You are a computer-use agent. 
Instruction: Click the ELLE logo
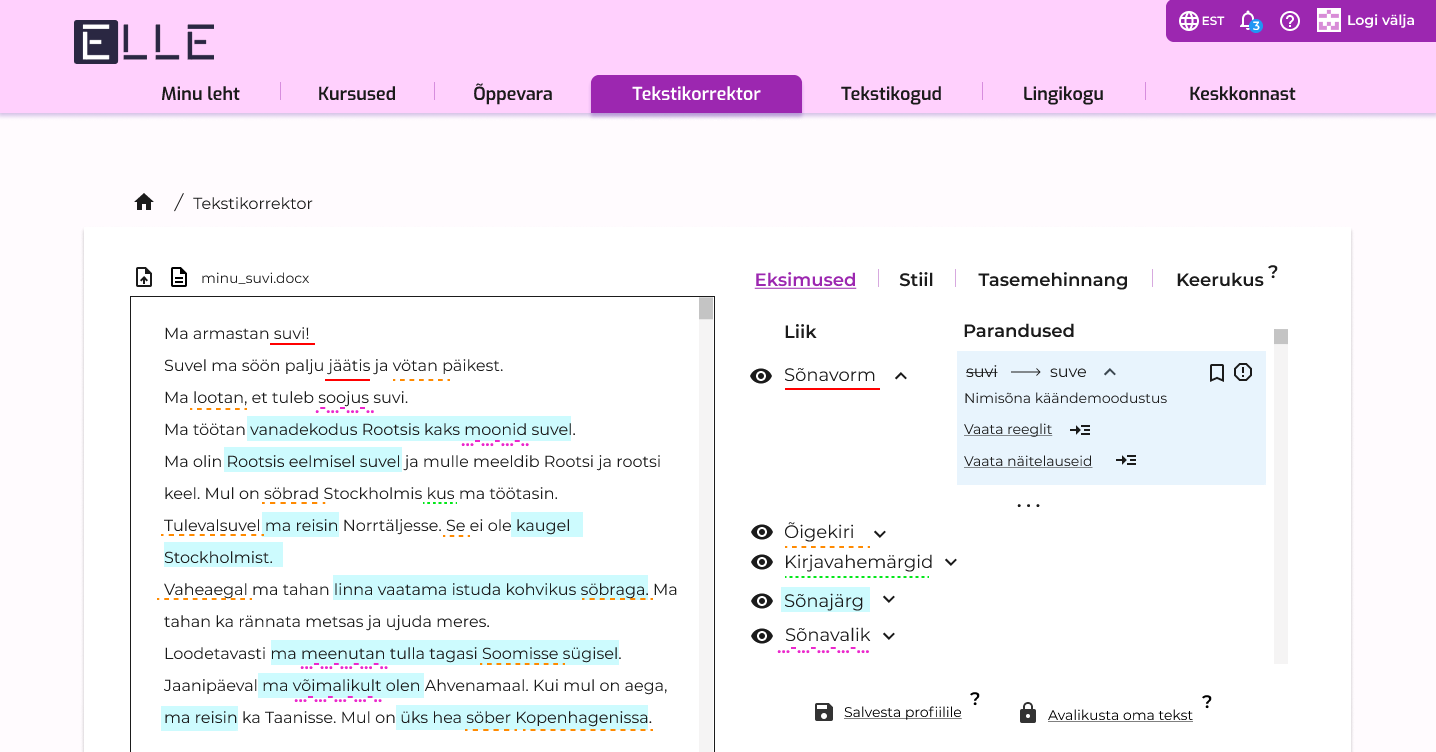click(x=144, y=42)
